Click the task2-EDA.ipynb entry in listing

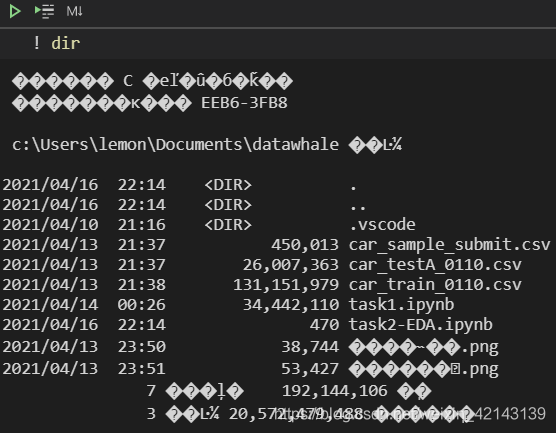(421, 325)
